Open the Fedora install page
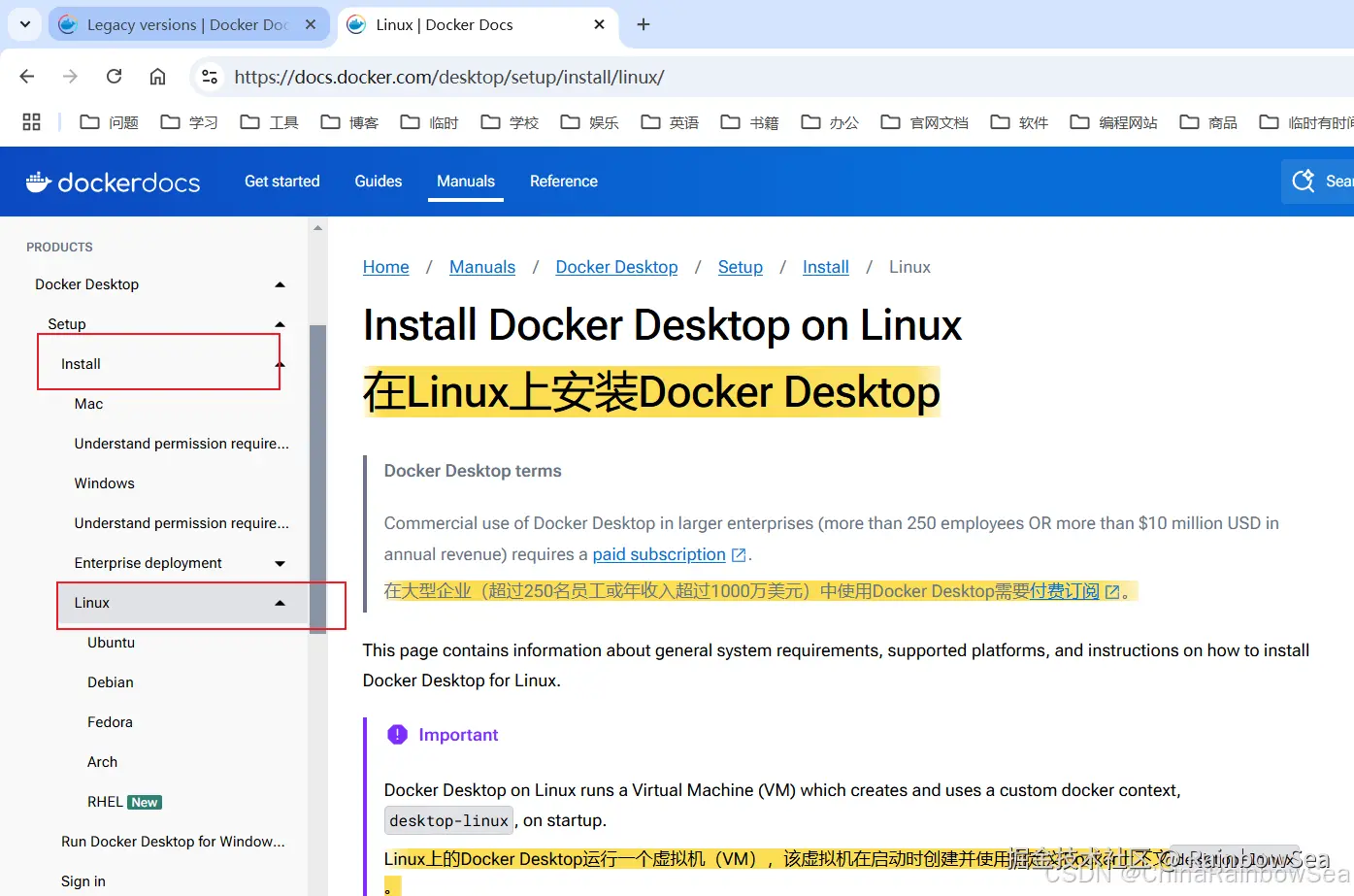This screenshot has height=896, width=1354. tap(110, 722)
